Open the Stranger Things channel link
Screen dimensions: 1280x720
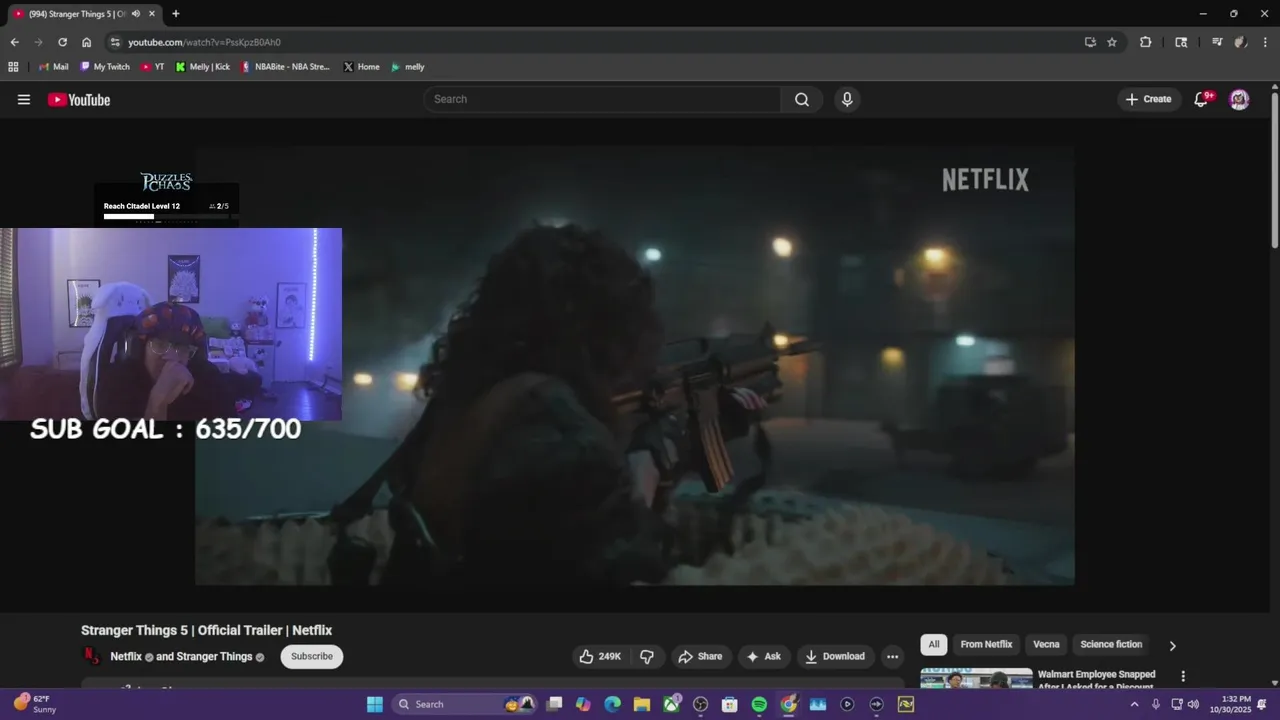click(x=213, y=656)
